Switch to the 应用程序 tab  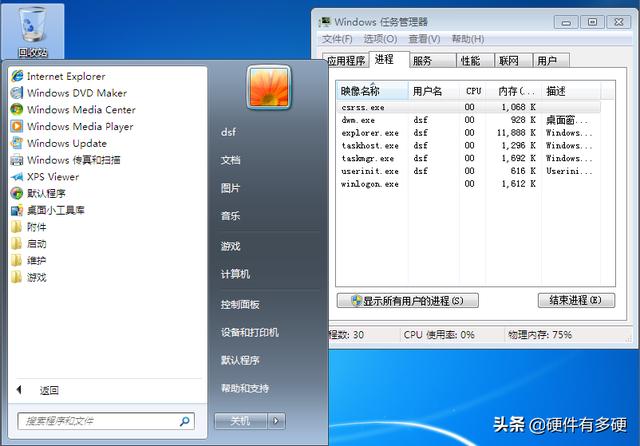coord(346,61)
